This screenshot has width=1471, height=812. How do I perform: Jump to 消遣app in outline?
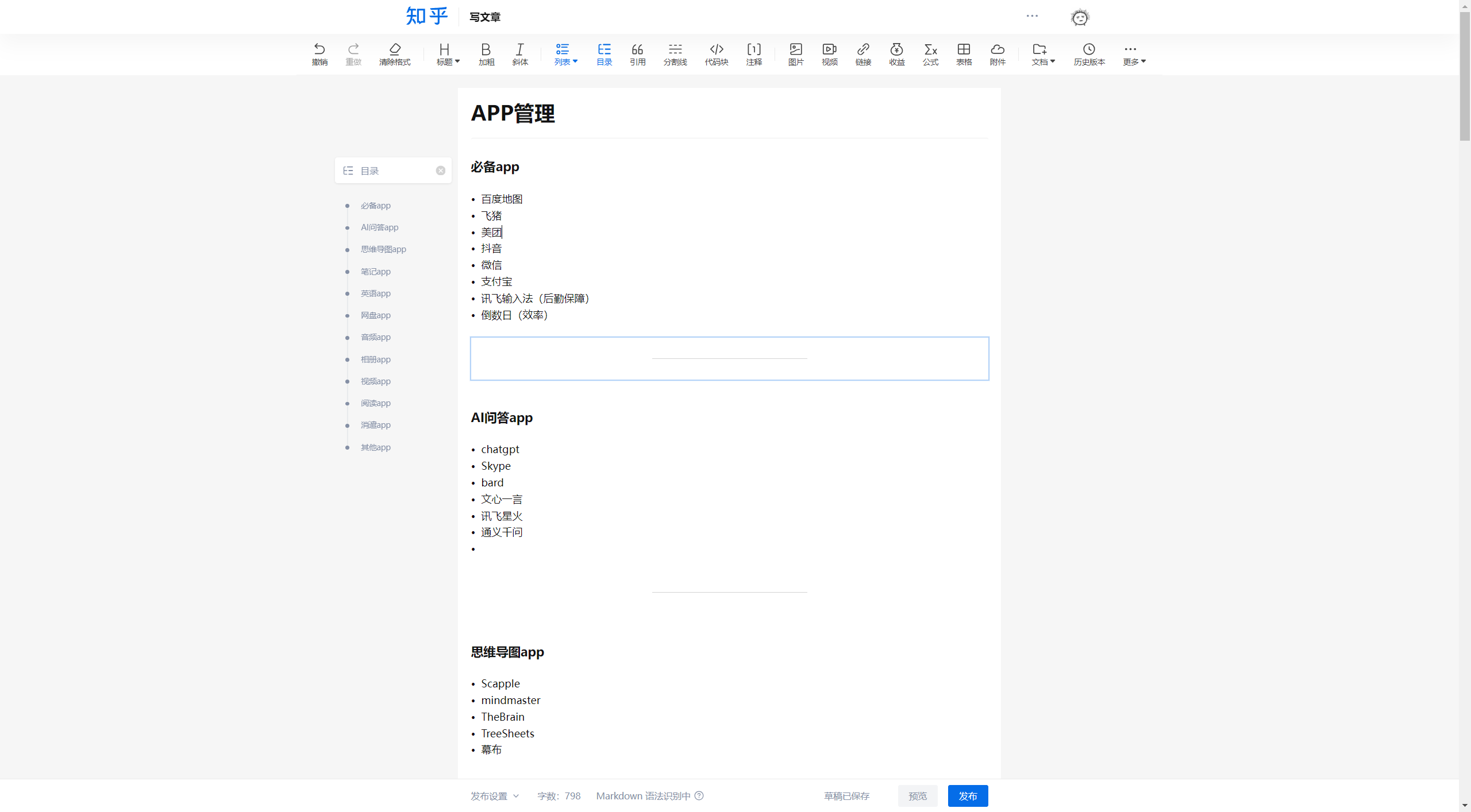375,425
